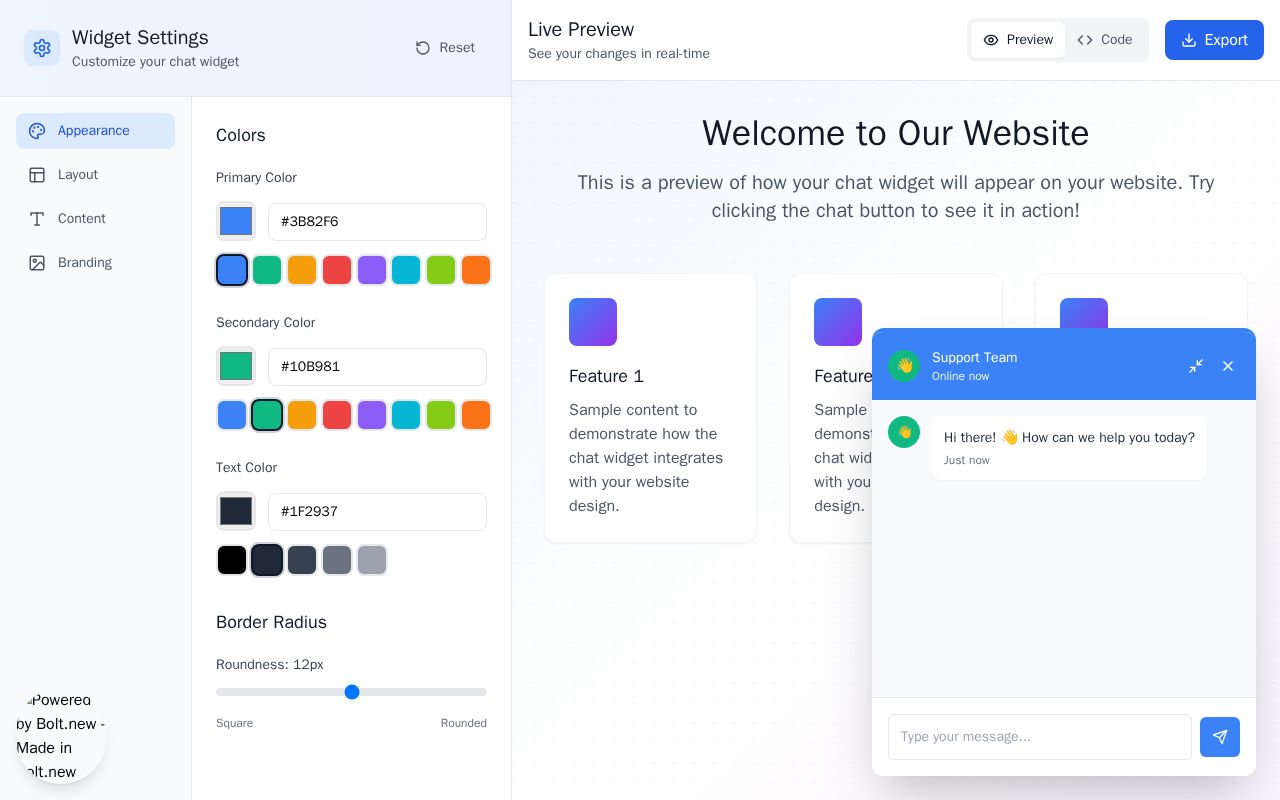
Task: Choose black preset for Text Color
Action: [x=232, y=560]
